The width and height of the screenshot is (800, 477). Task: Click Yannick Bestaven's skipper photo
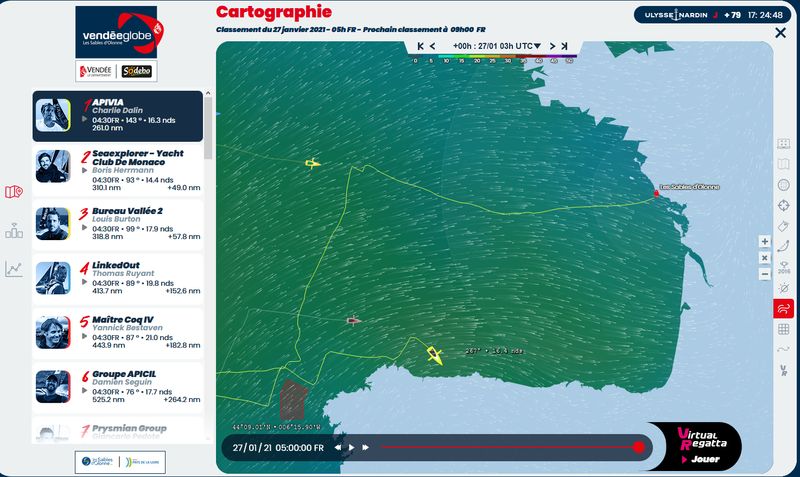coord(53,333)
